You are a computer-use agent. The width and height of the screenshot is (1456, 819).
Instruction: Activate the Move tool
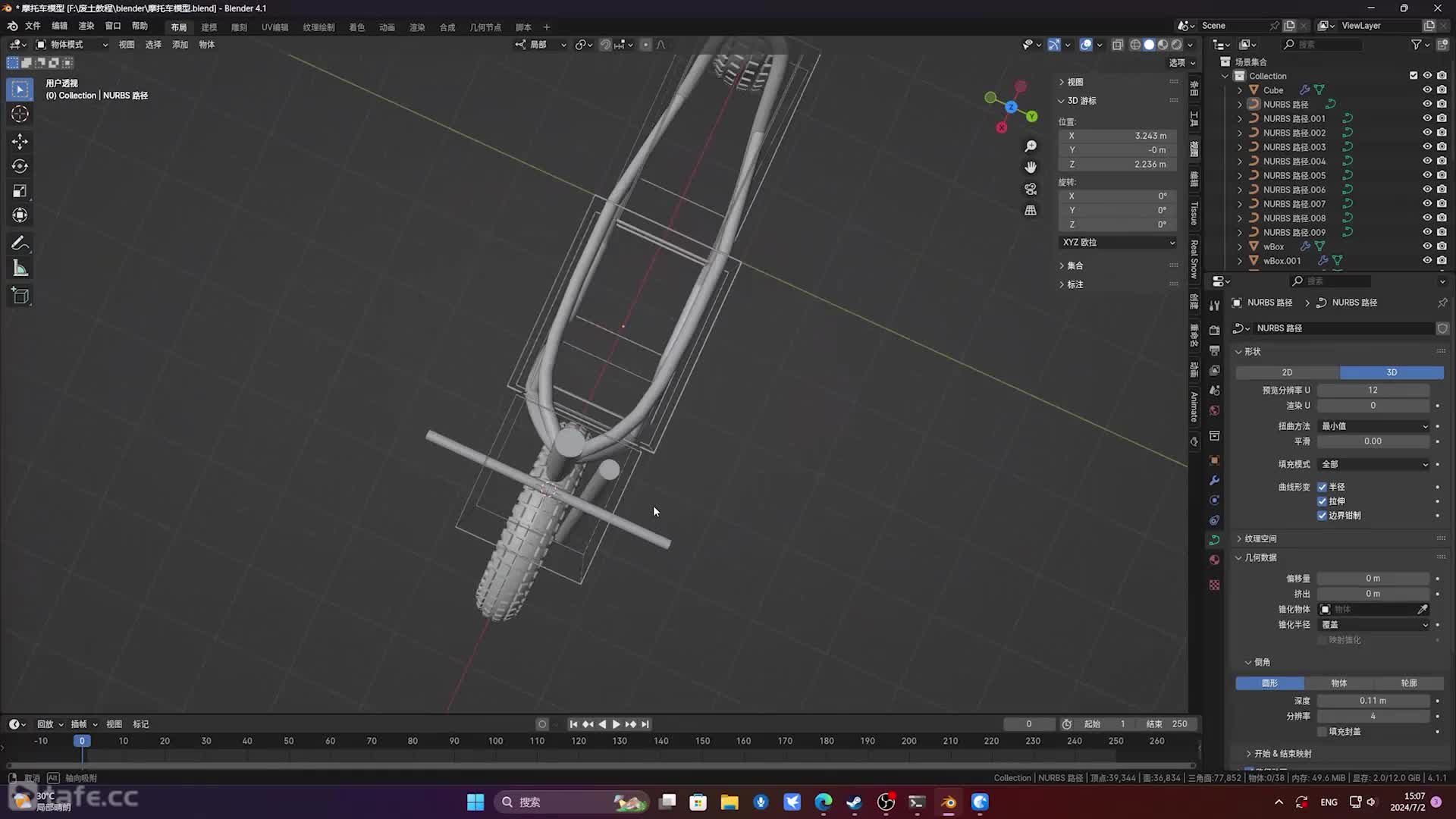(x=20, y=142)
